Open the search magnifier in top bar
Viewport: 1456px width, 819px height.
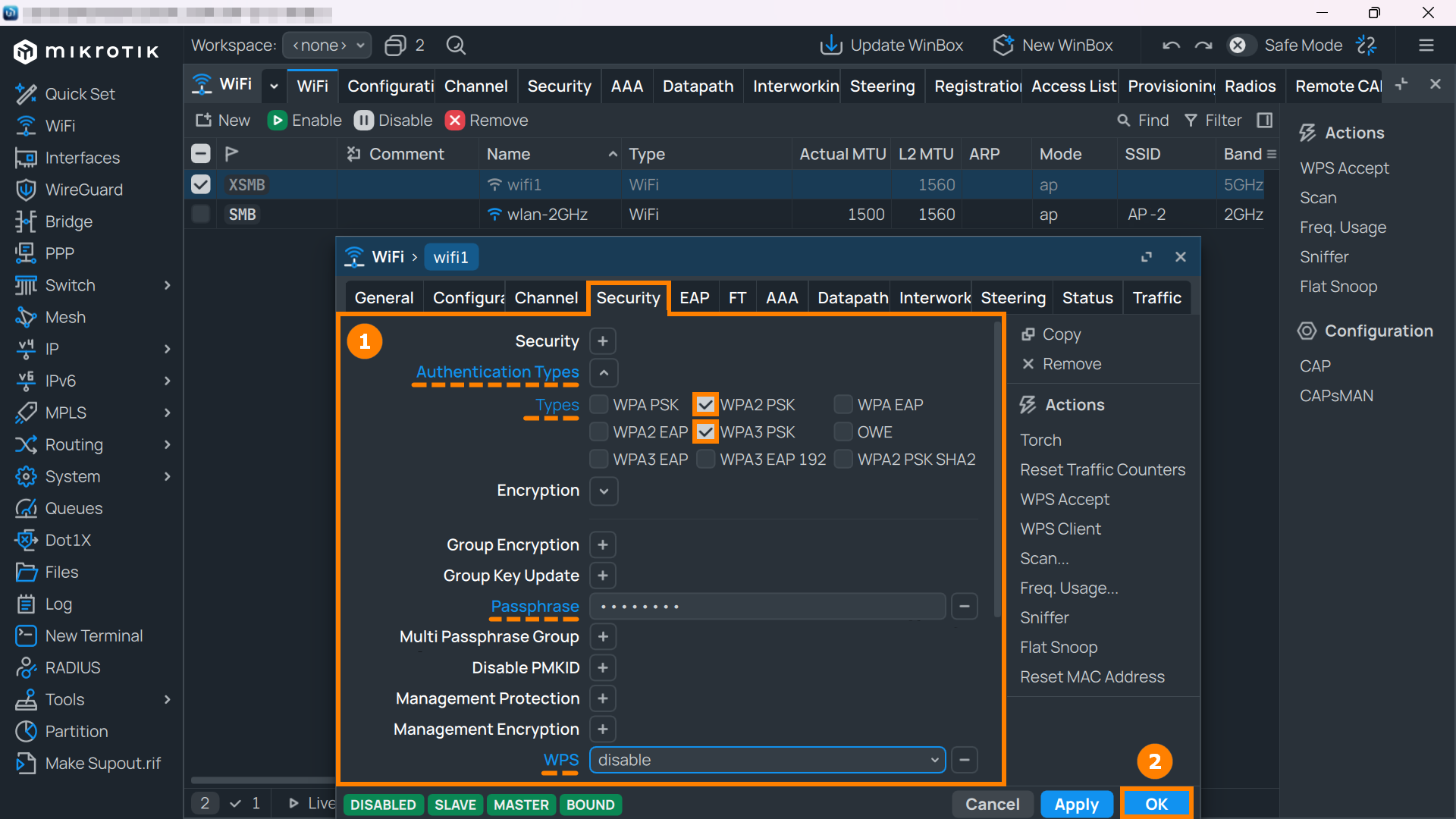point(456,45)
